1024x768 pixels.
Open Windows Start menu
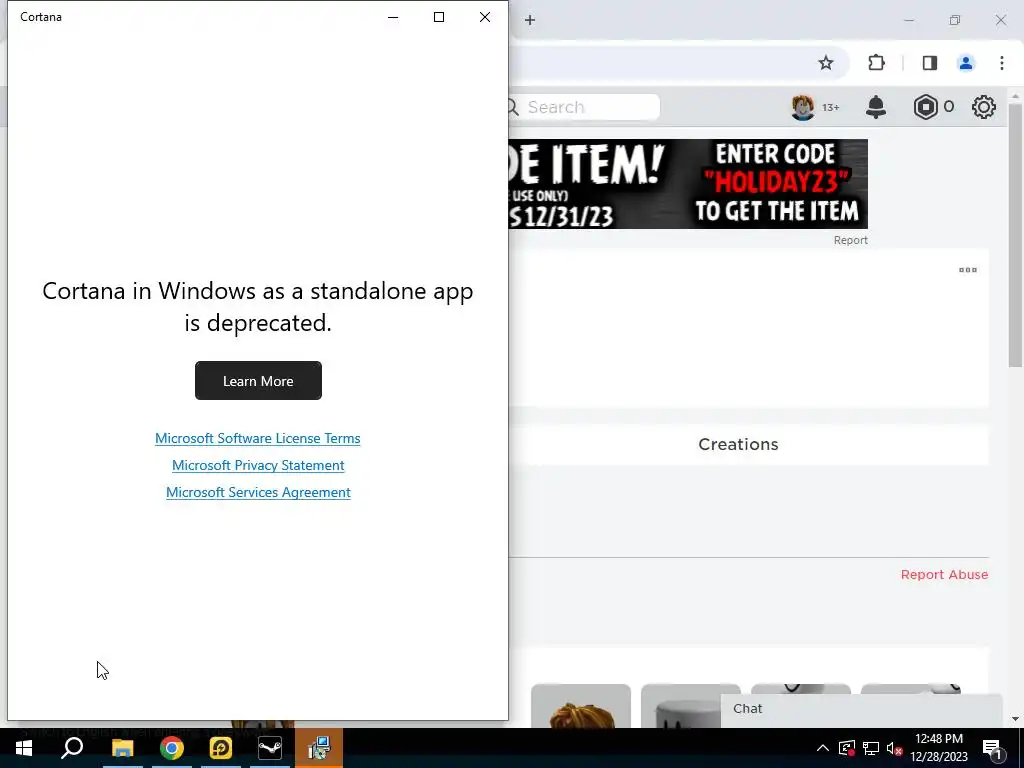[24, 748]
